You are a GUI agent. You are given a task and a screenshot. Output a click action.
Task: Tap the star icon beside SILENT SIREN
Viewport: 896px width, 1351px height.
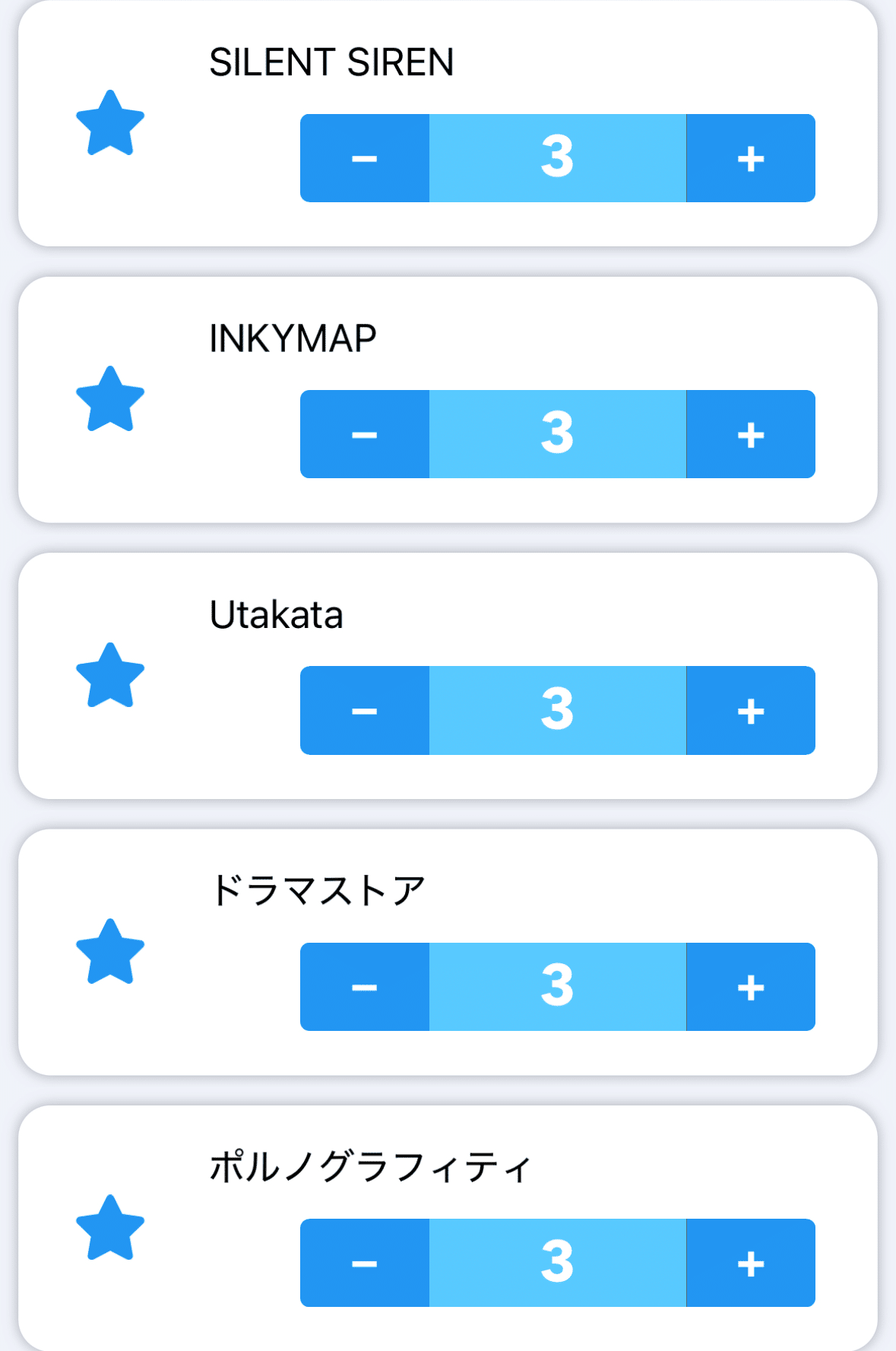(110, 124)
